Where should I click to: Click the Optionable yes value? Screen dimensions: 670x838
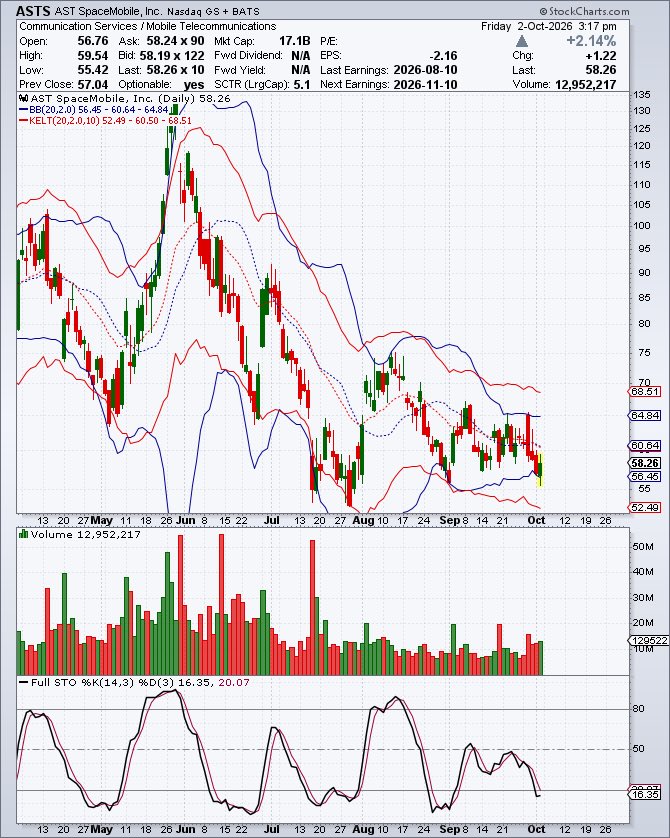(194, 84)
